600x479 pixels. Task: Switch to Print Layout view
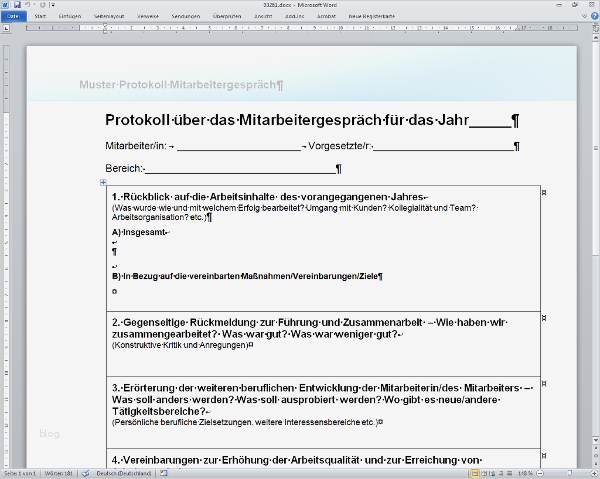click(475, 474)
